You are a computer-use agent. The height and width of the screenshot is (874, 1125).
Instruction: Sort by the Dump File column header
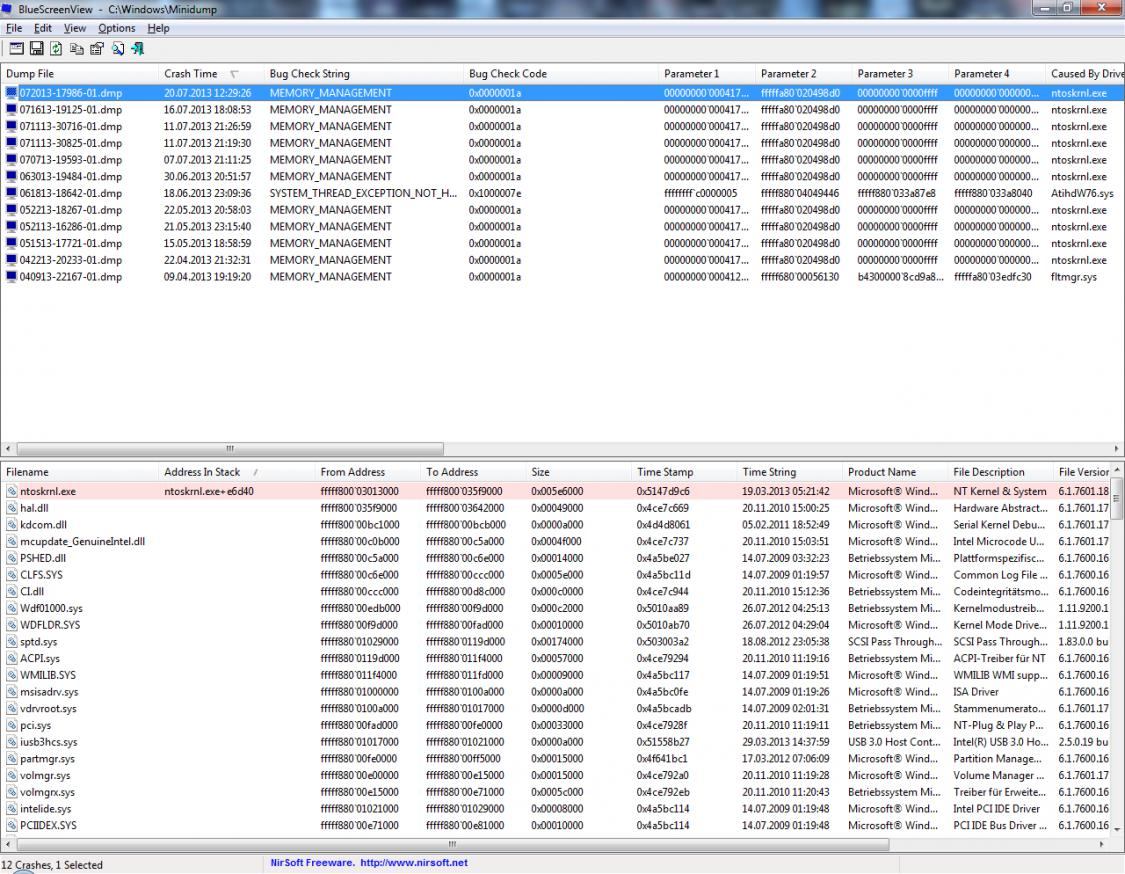[79, 73]
